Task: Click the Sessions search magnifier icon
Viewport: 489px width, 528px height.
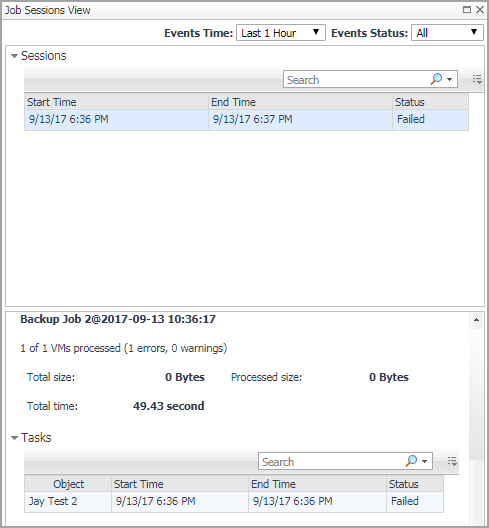Action: point(436,79)
